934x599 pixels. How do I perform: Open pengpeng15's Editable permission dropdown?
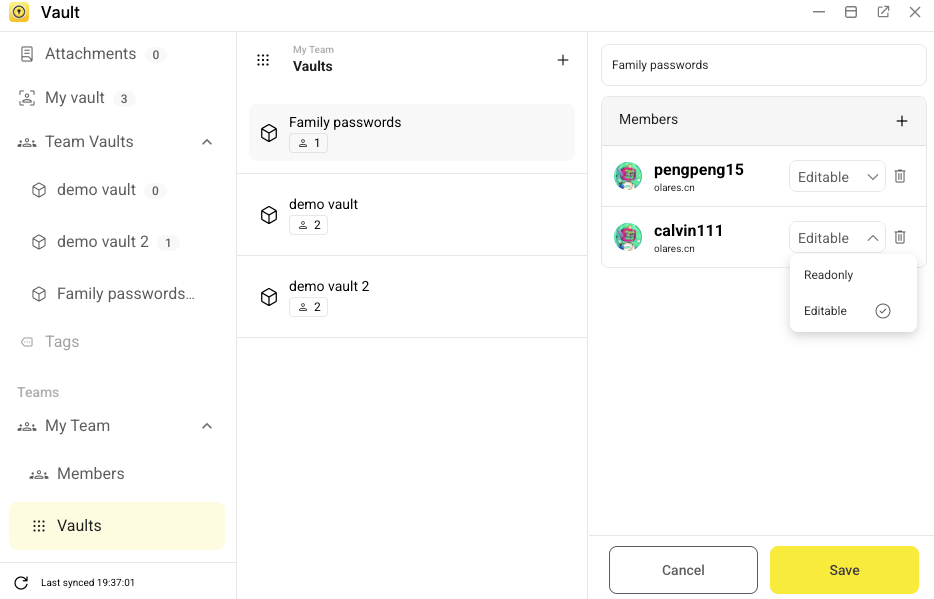pyautogui.click(x=837, y=177)
